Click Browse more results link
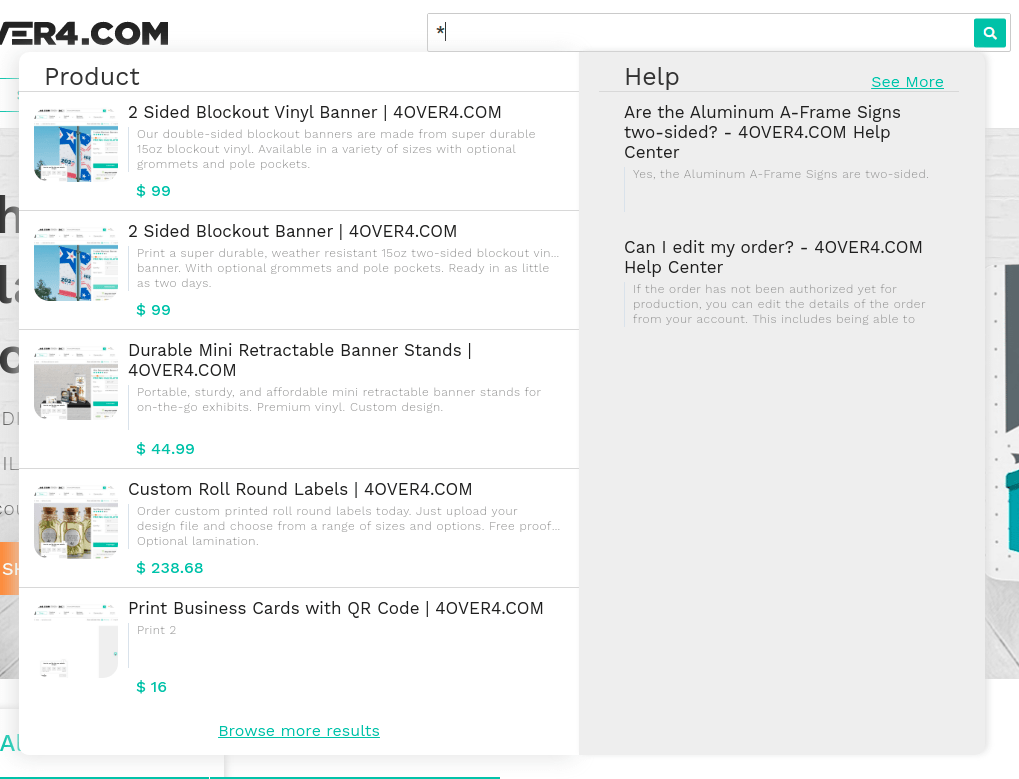 click(299, 731)
